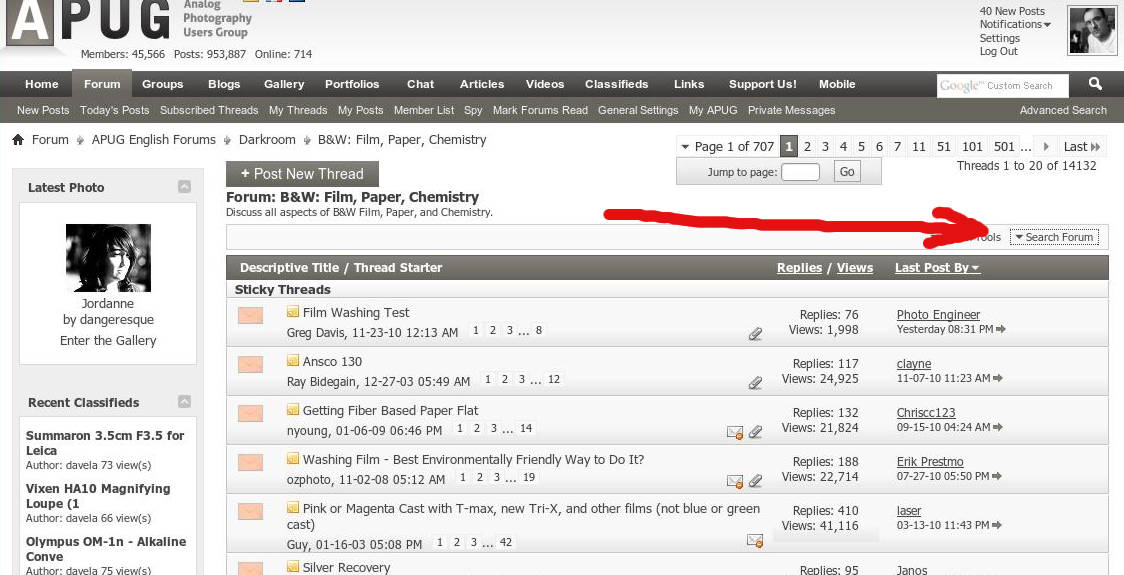Open the Search Forum dropdown

(1054, 237)
